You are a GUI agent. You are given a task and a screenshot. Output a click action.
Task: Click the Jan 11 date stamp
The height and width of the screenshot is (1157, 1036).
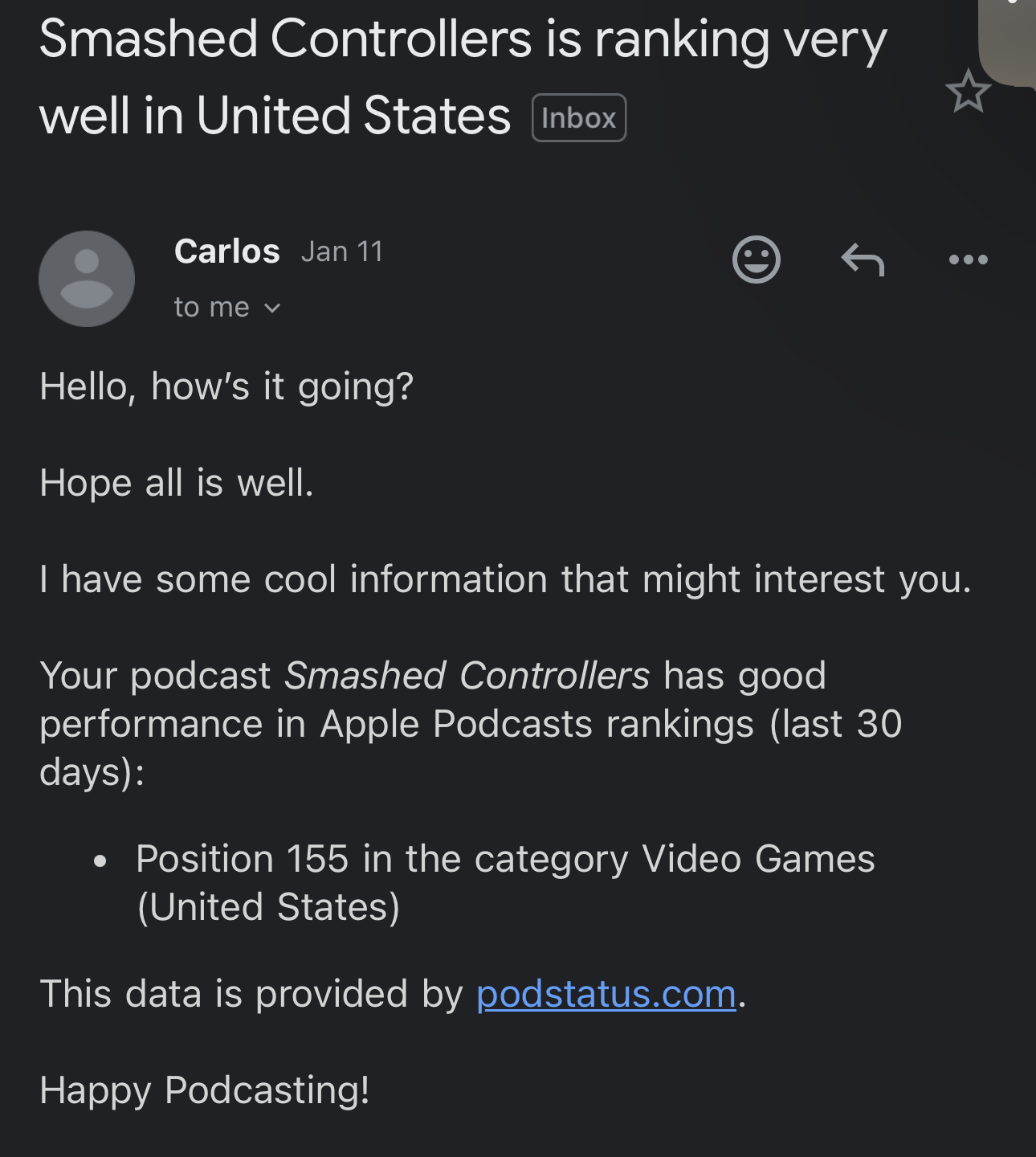click(341, 251)
